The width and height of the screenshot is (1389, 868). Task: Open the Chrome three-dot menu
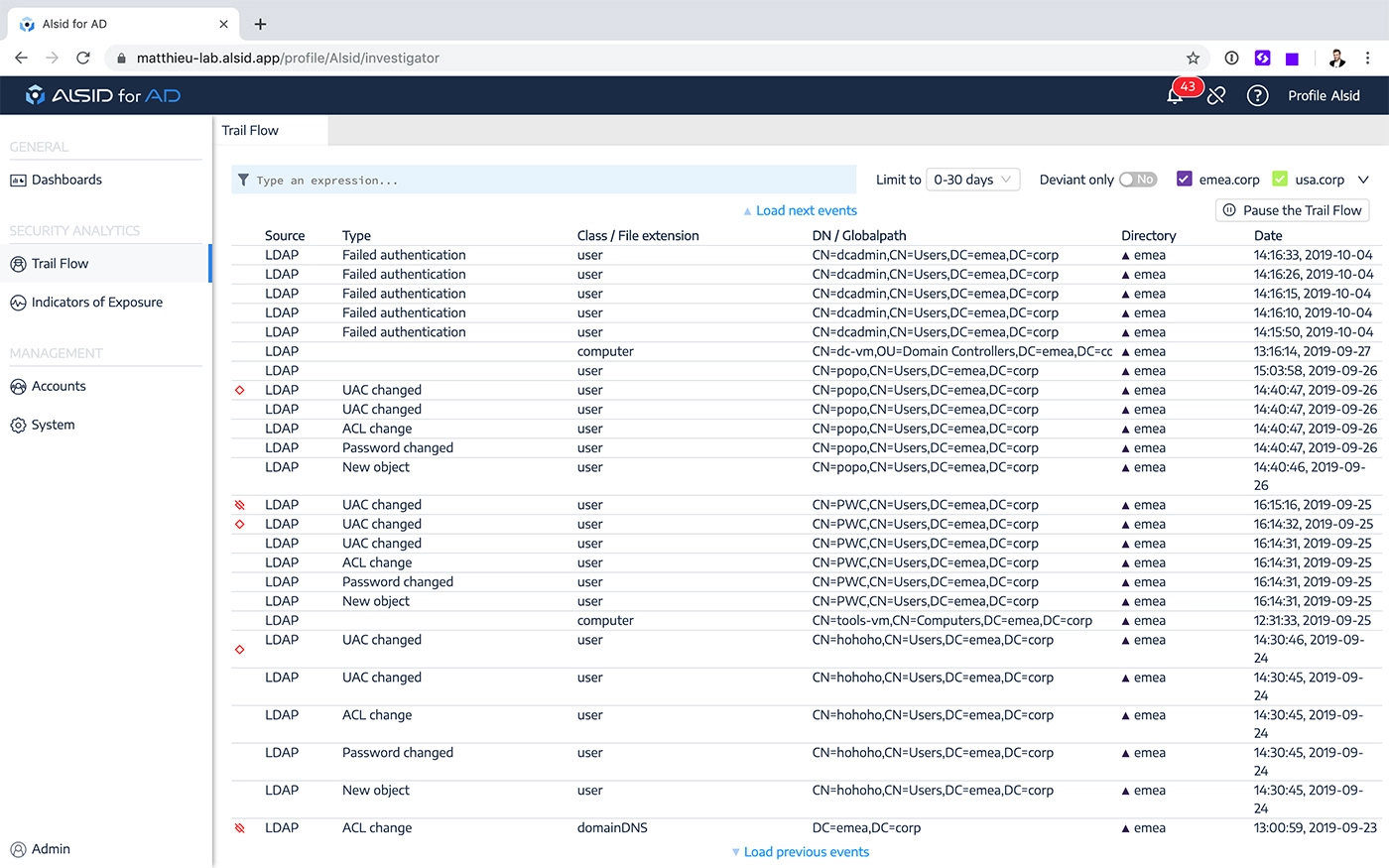(1367, 58)
